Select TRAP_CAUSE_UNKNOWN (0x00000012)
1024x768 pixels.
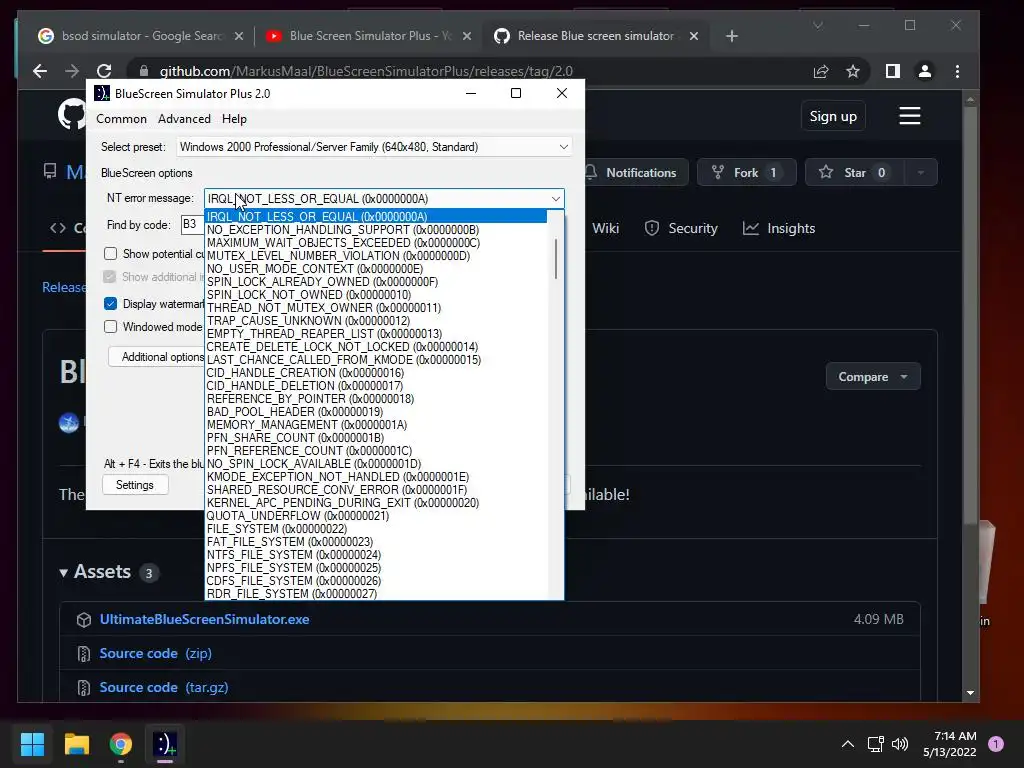coord(376,321)
